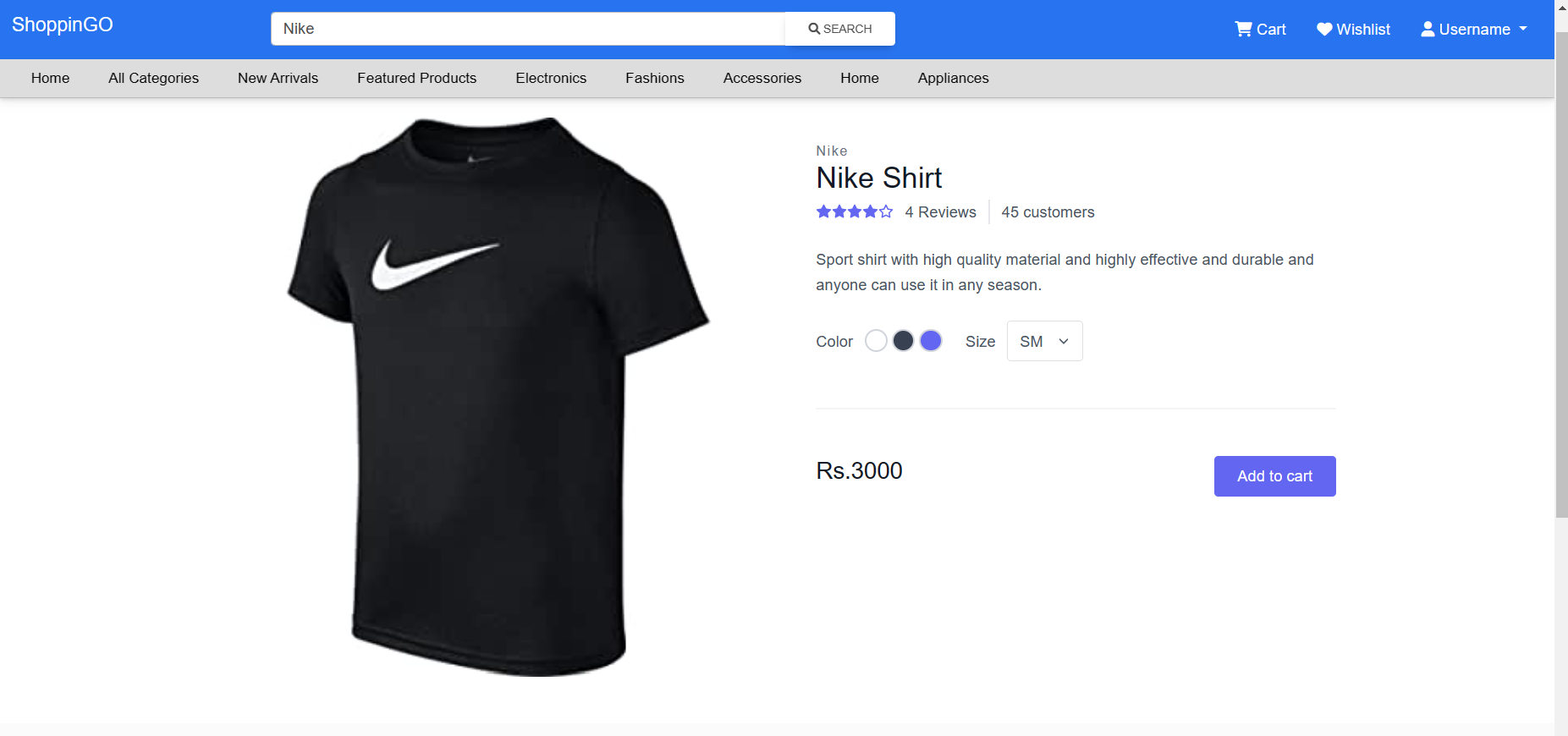Open the 4 Reviews link
This screenshot has height=736, width=1568.
940,211
